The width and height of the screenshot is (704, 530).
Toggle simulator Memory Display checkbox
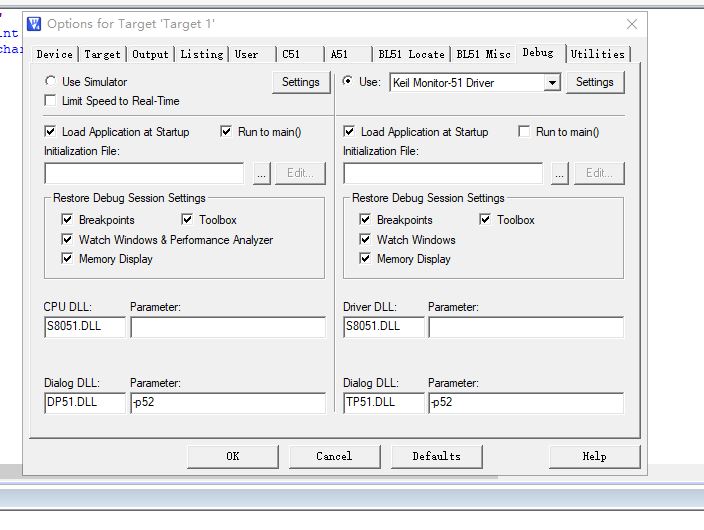[67, 259]
